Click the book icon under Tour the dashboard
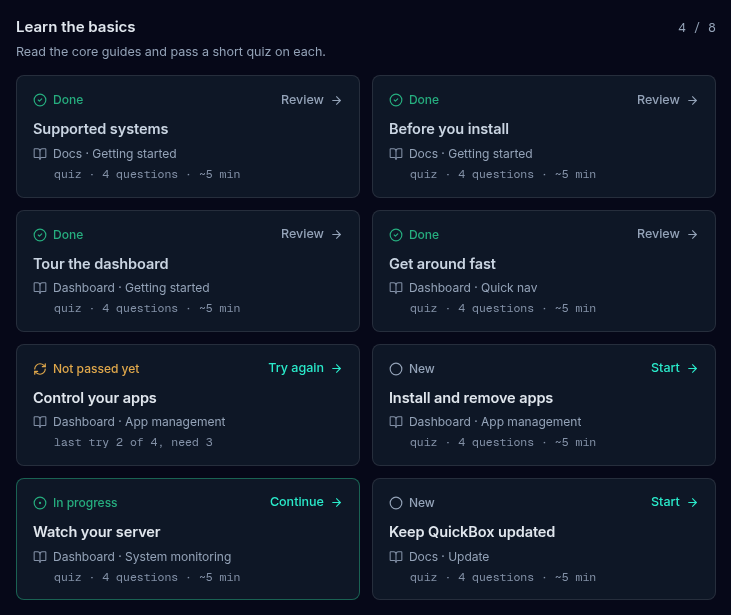Viewport: 731px width, 615px height. click(x=40, y=288)
